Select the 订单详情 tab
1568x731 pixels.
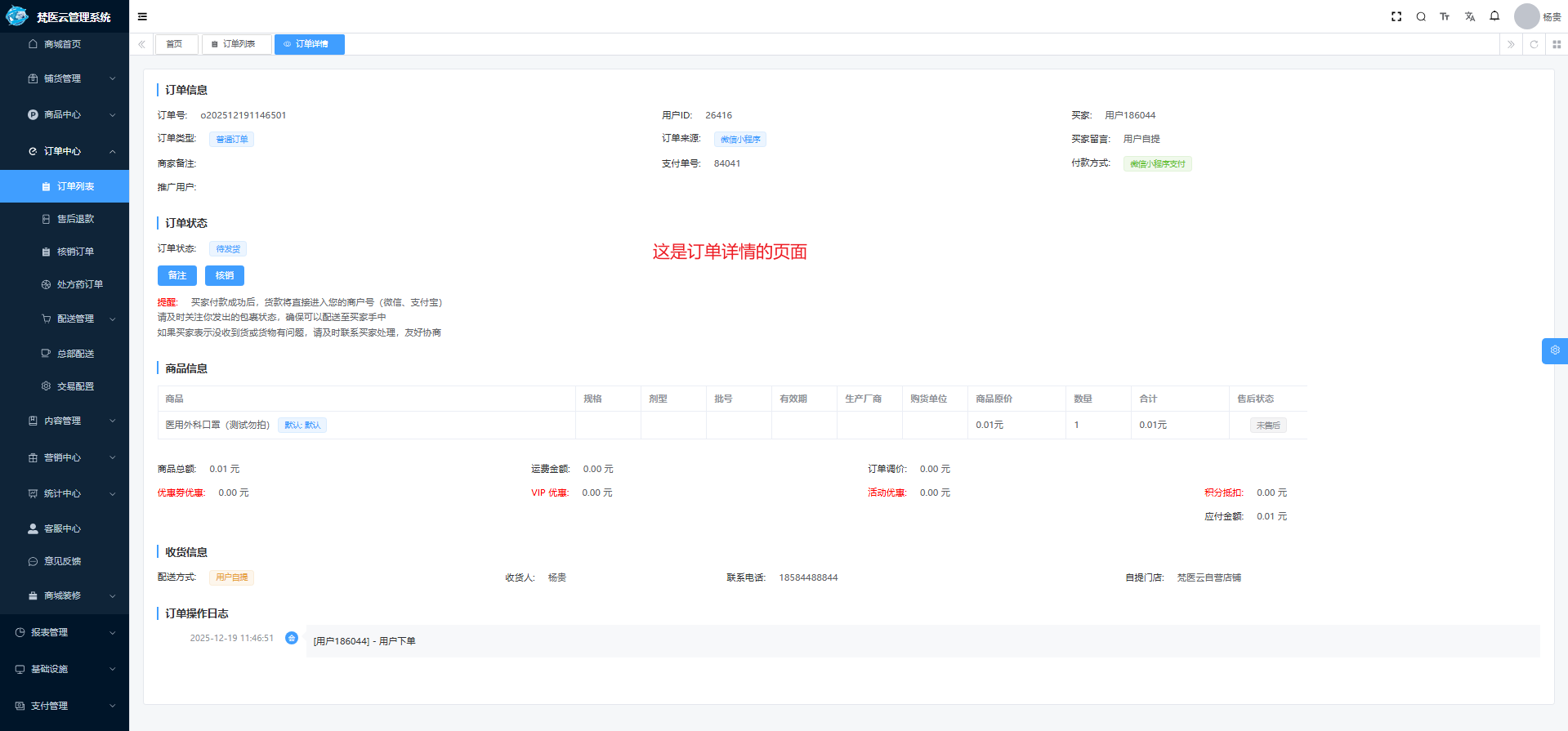click(310, 44)
